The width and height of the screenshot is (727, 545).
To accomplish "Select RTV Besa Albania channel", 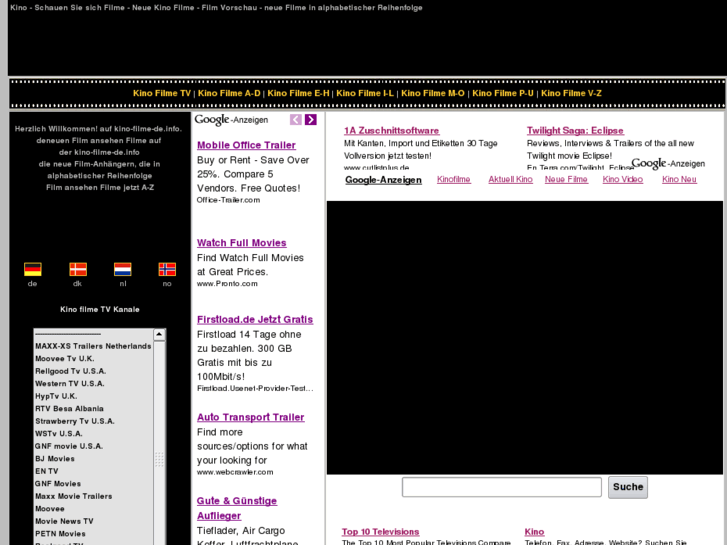I will tap(69, 409).
